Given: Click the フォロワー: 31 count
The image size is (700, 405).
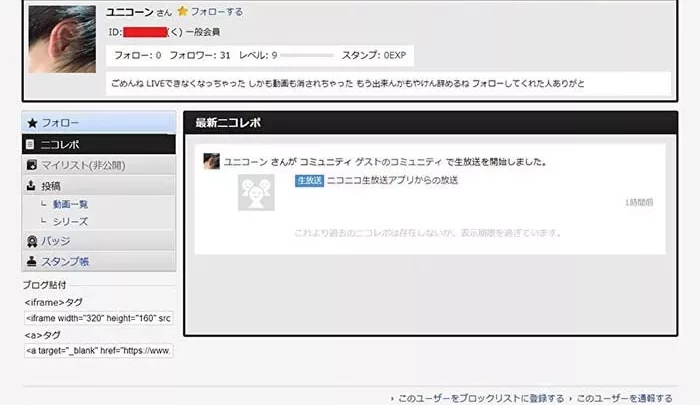Looking at the screenshot, I should pyautogui.click(x=200, y=55).
